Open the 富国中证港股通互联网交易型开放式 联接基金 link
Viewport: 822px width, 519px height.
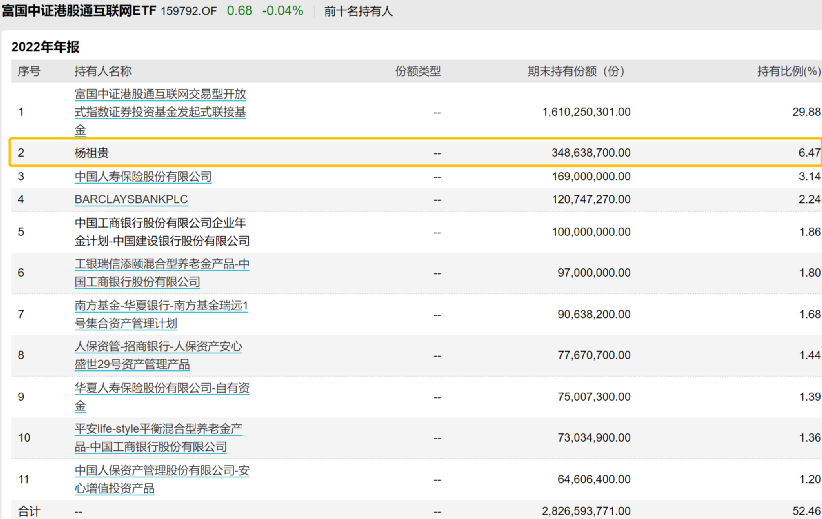pyautogui.click(x=160, y=112)
